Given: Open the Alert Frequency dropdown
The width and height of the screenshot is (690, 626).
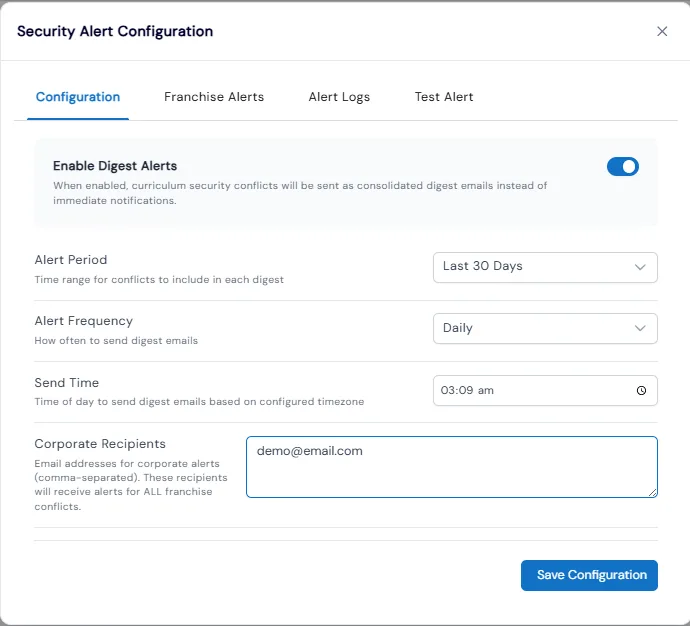Looking at the screenshot, I should (x=545, y=328).
